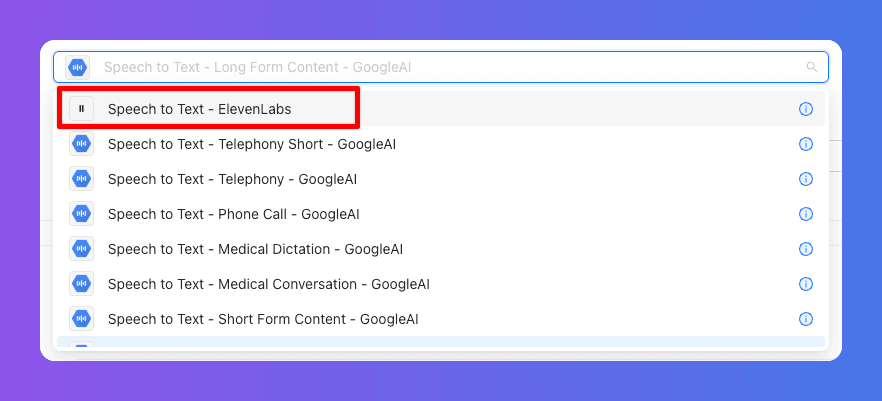This screenshot has height=401, width=882.
Task: Select Speech to Text - ElevenLabs
Action: (x=440, y=109)
